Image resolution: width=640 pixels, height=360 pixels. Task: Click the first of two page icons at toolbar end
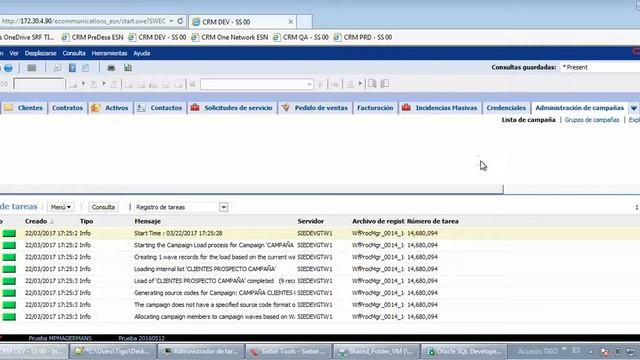tap(372, 84)
